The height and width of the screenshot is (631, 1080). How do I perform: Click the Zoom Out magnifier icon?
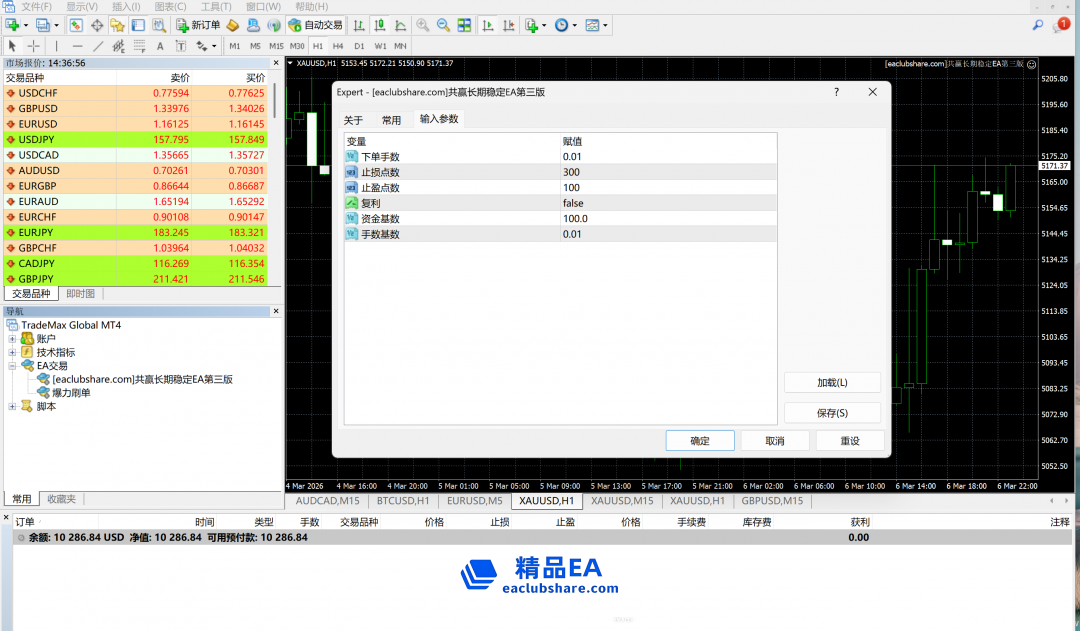coord(443,25)
